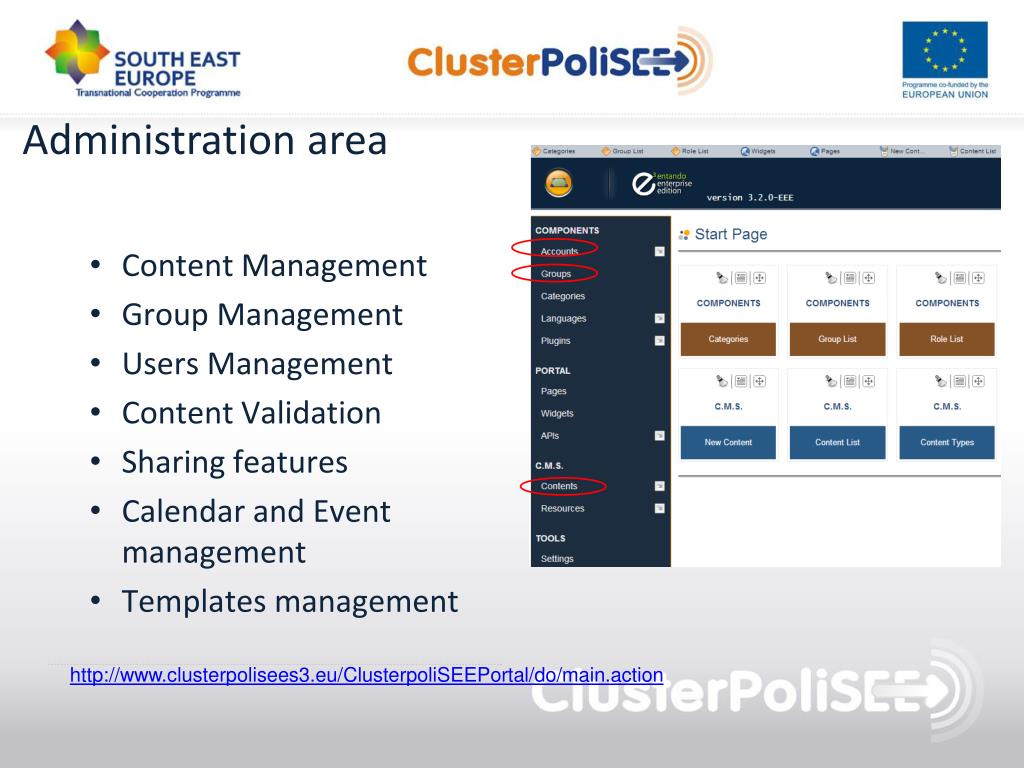Expand the Contents submenu arrow
The height and width of the screenshot is (768, 1024).
660,486
